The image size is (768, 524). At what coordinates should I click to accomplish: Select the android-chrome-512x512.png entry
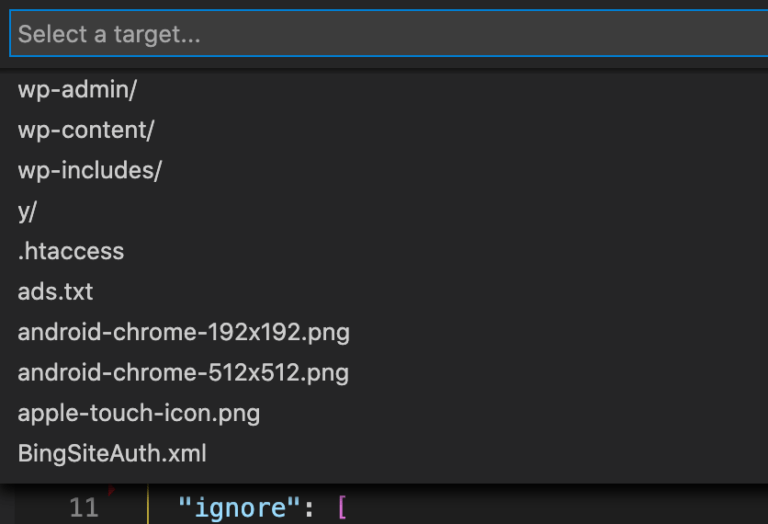(184, 373)
